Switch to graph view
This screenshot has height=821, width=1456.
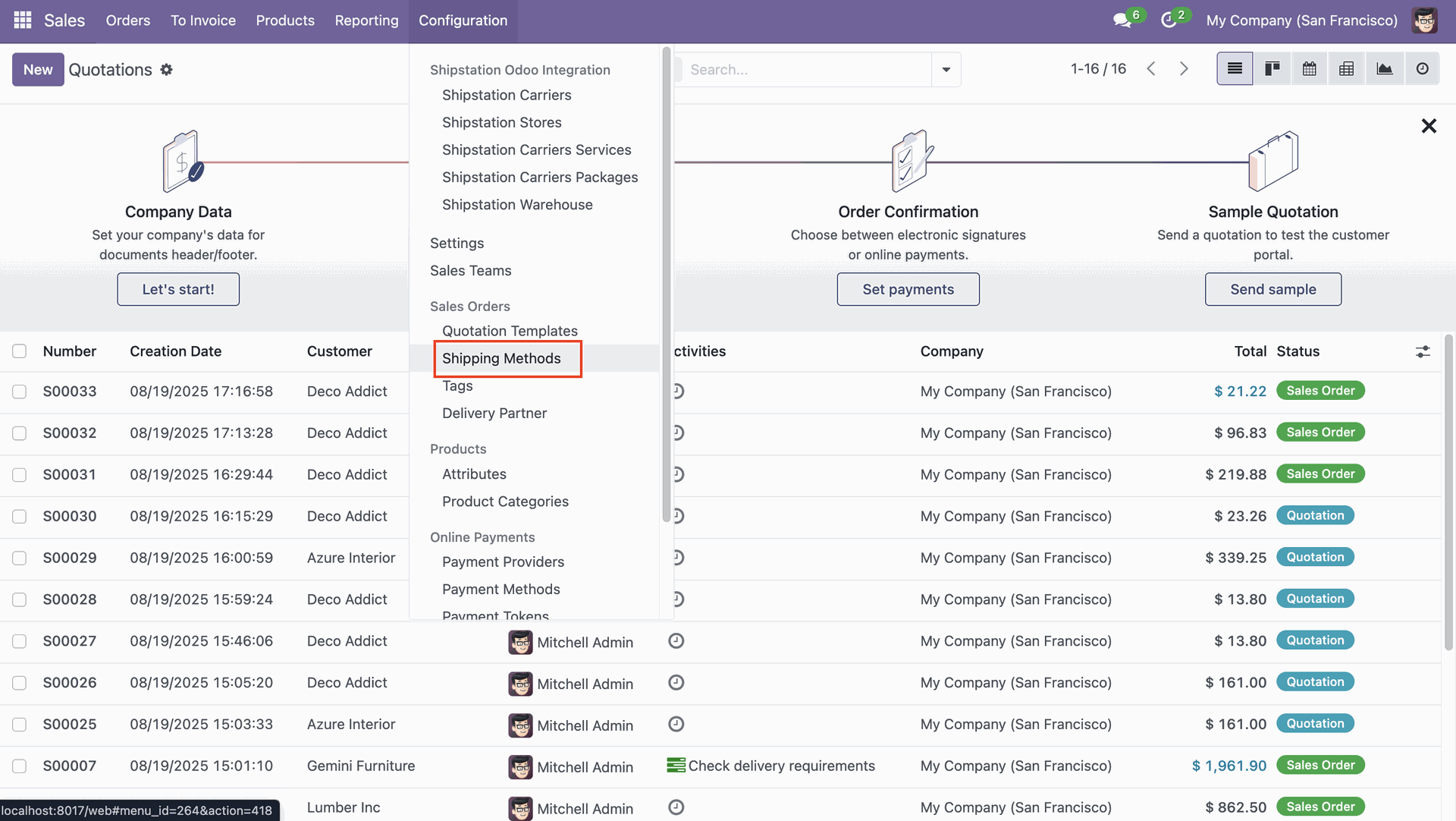coord(1384,69)
